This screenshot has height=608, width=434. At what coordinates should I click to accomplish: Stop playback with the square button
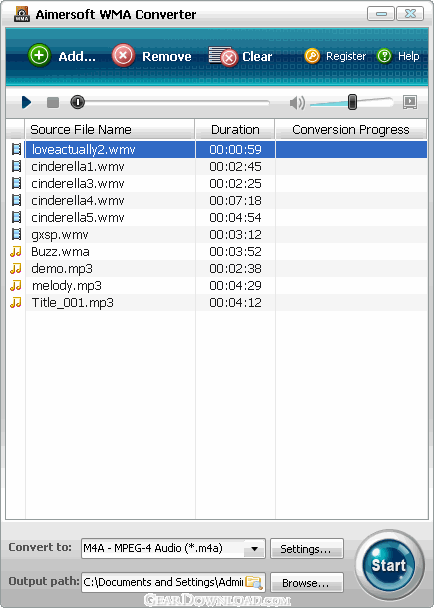pyautogui.click(x=53, y=103)
